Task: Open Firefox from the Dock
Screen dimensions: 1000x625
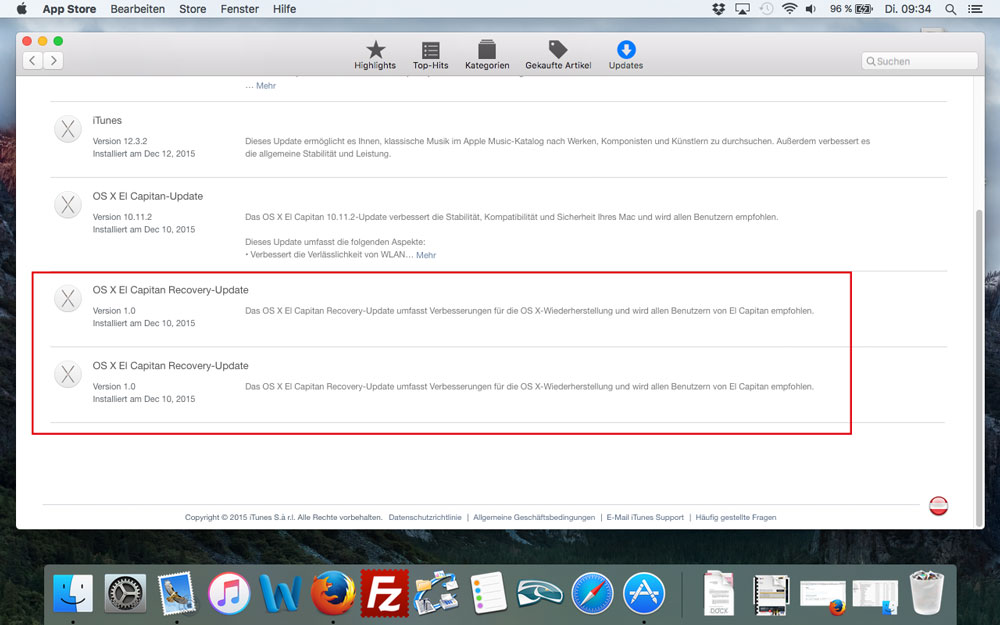Action: pyautogui.click(x=333, y=594)
